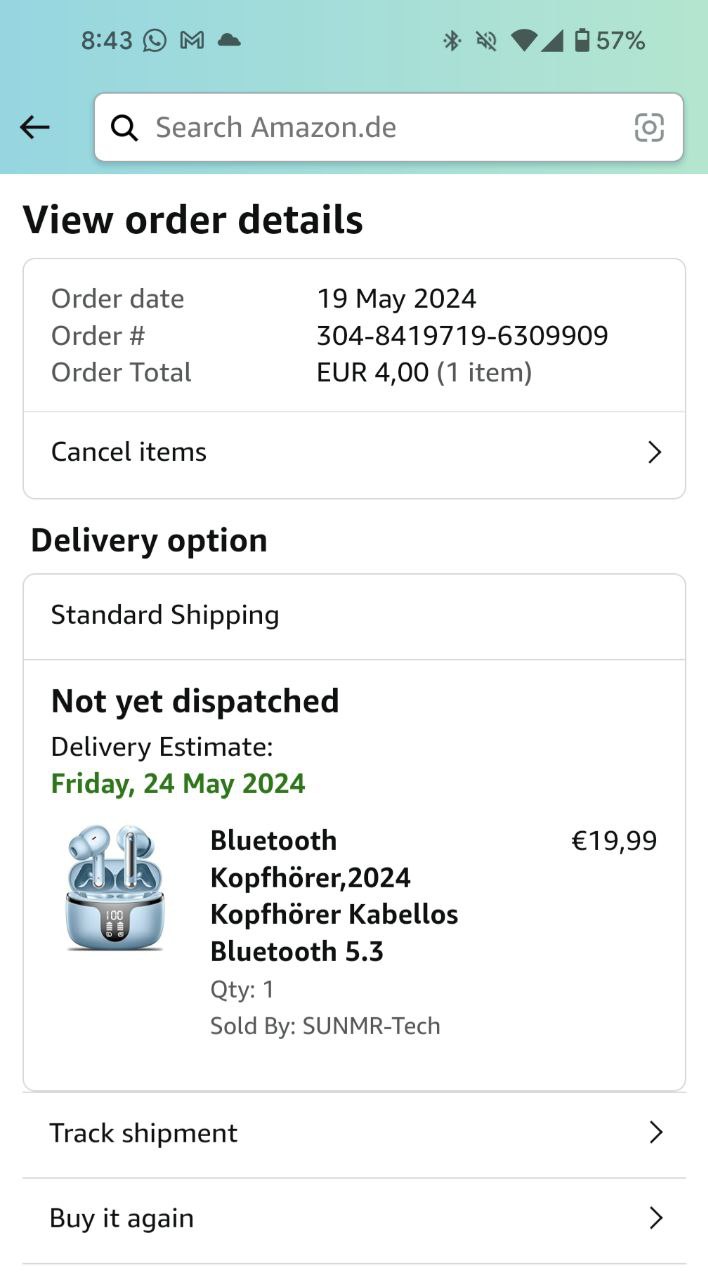Open Track shipment chevron arrow
The image size is (708, 1280).
point(655,1132)
